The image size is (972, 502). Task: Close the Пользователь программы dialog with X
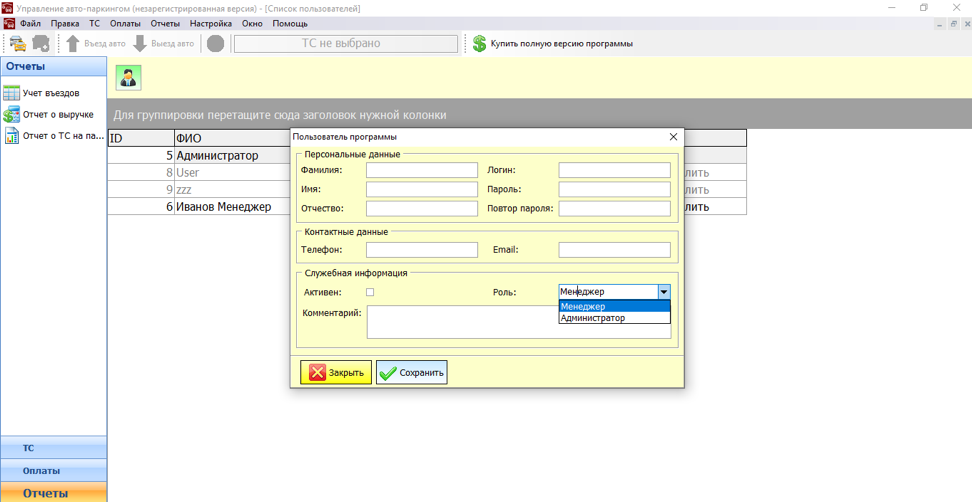tap(674, 137)
